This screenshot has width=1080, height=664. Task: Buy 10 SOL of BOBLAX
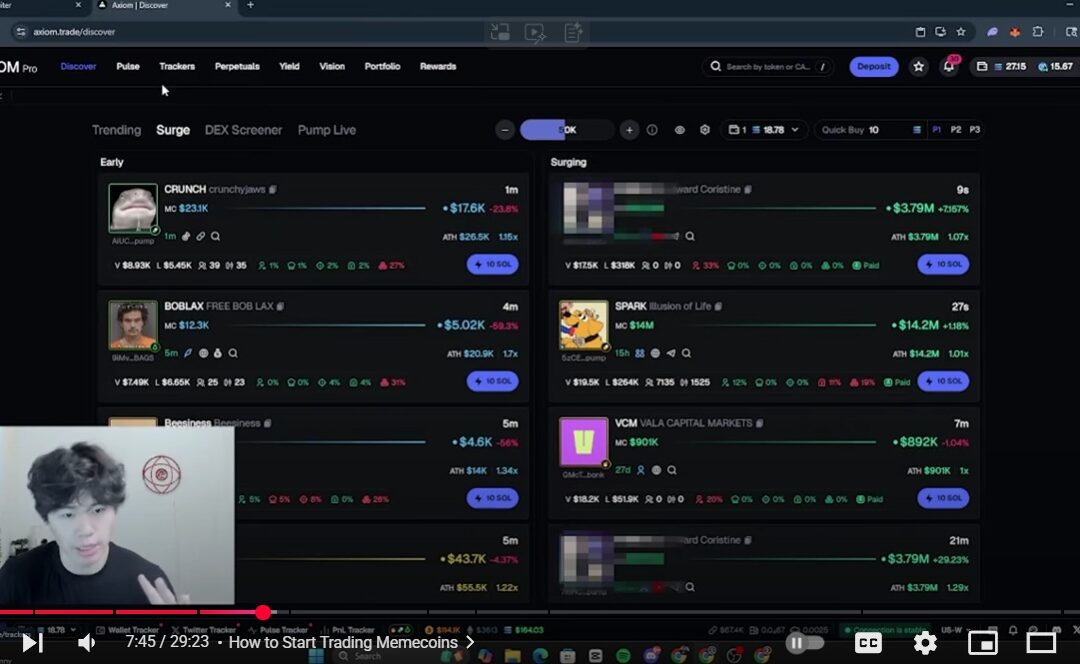492,381
